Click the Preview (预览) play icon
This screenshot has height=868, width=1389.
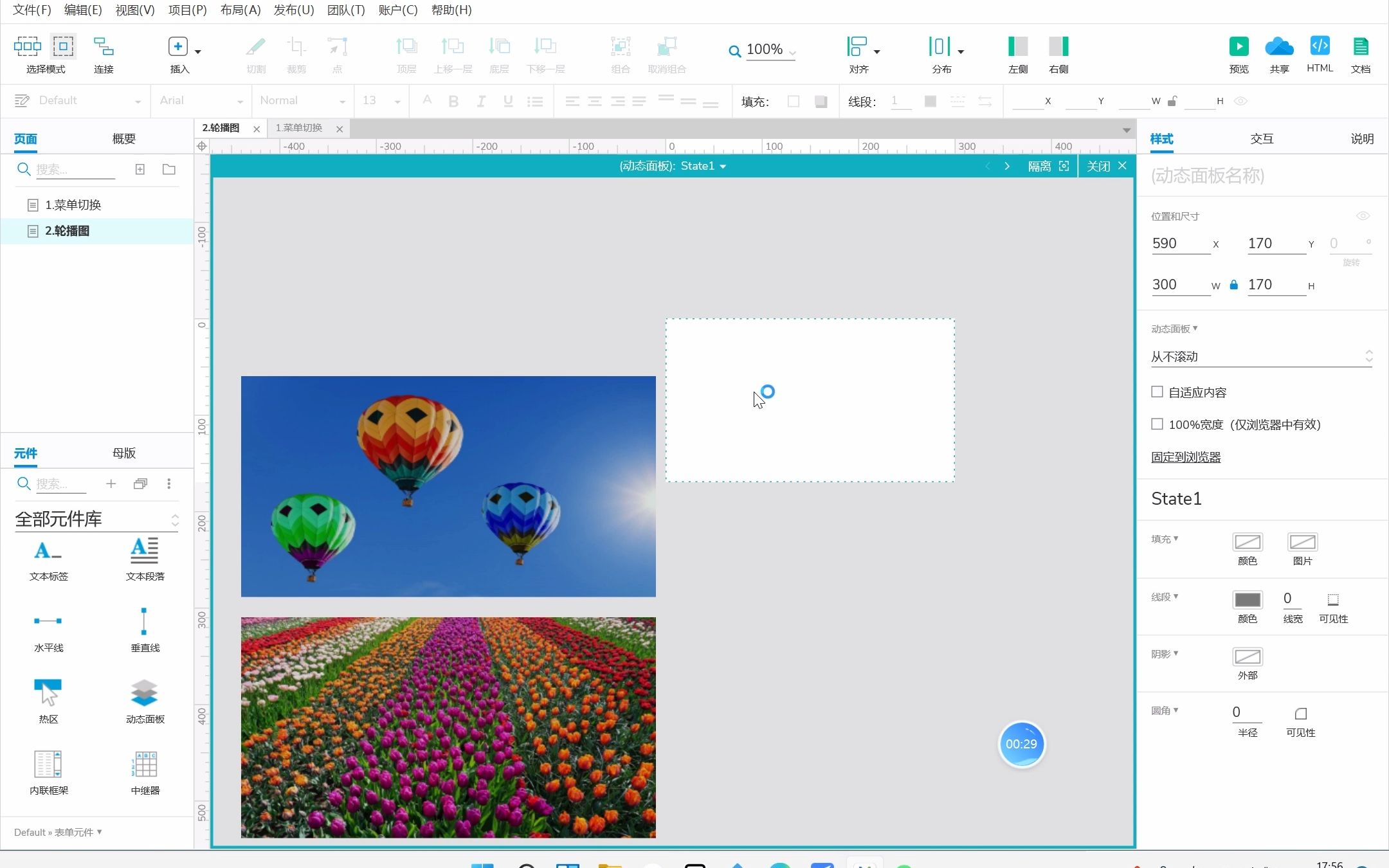[1239, 47]
